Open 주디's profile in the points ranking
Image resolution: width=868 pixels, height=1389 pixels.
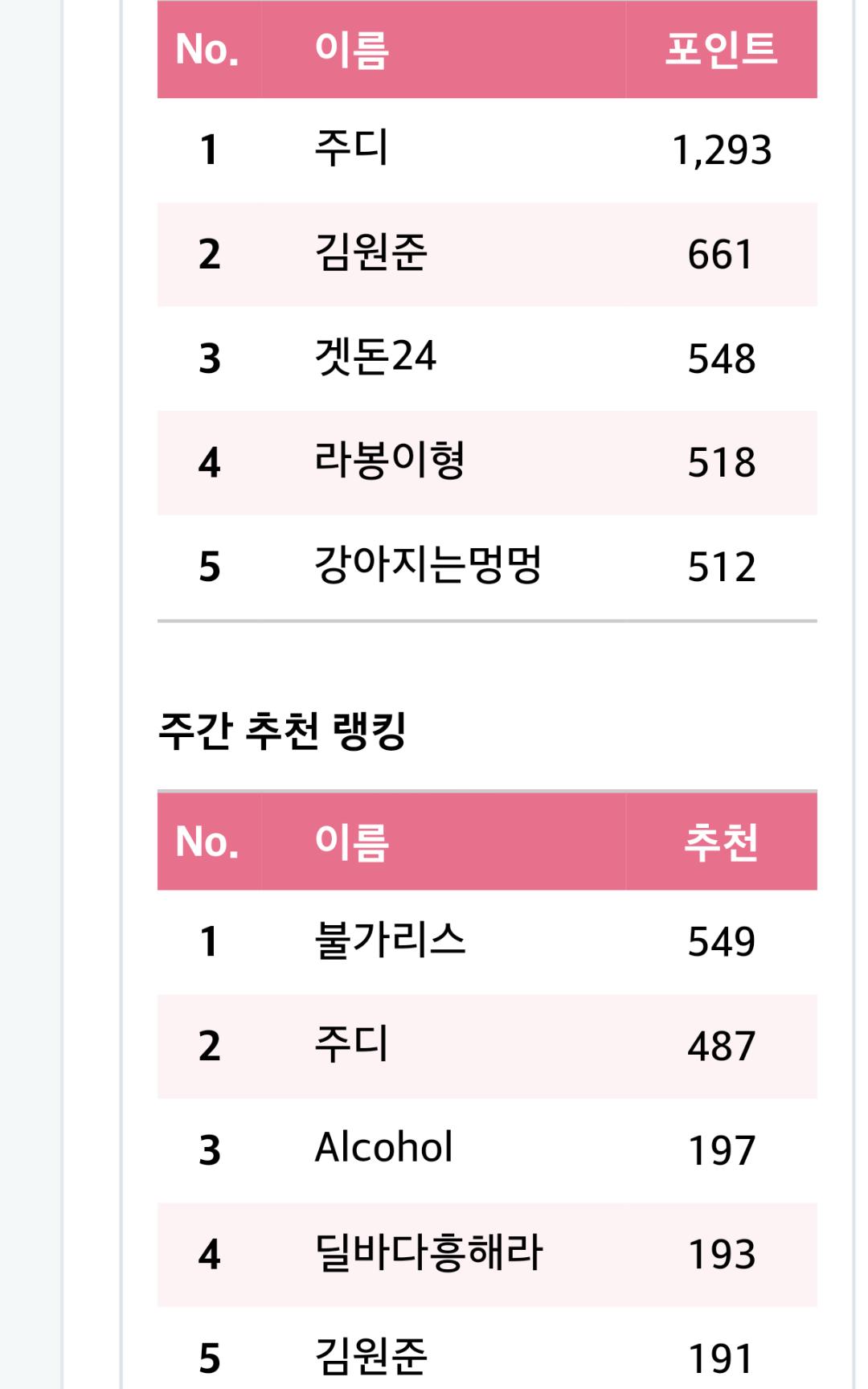point(351,149)
